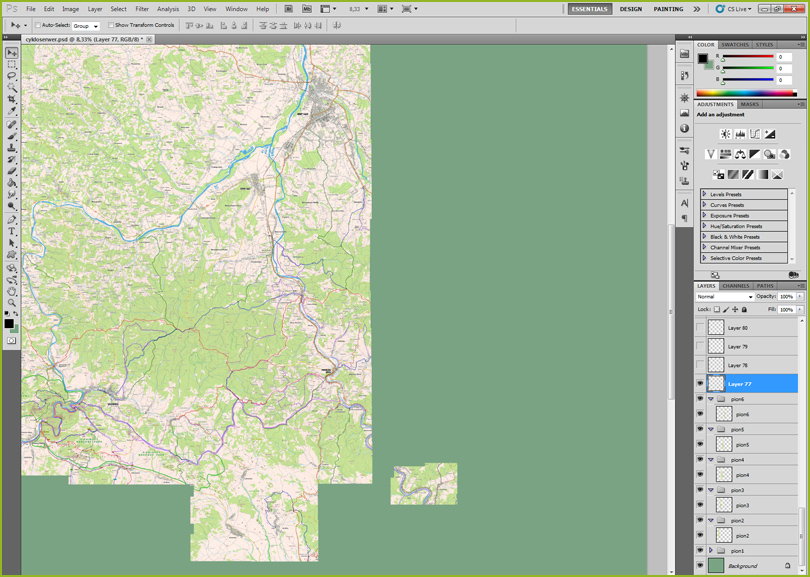
Task: Open the Character panel icon
Action: 684,203
